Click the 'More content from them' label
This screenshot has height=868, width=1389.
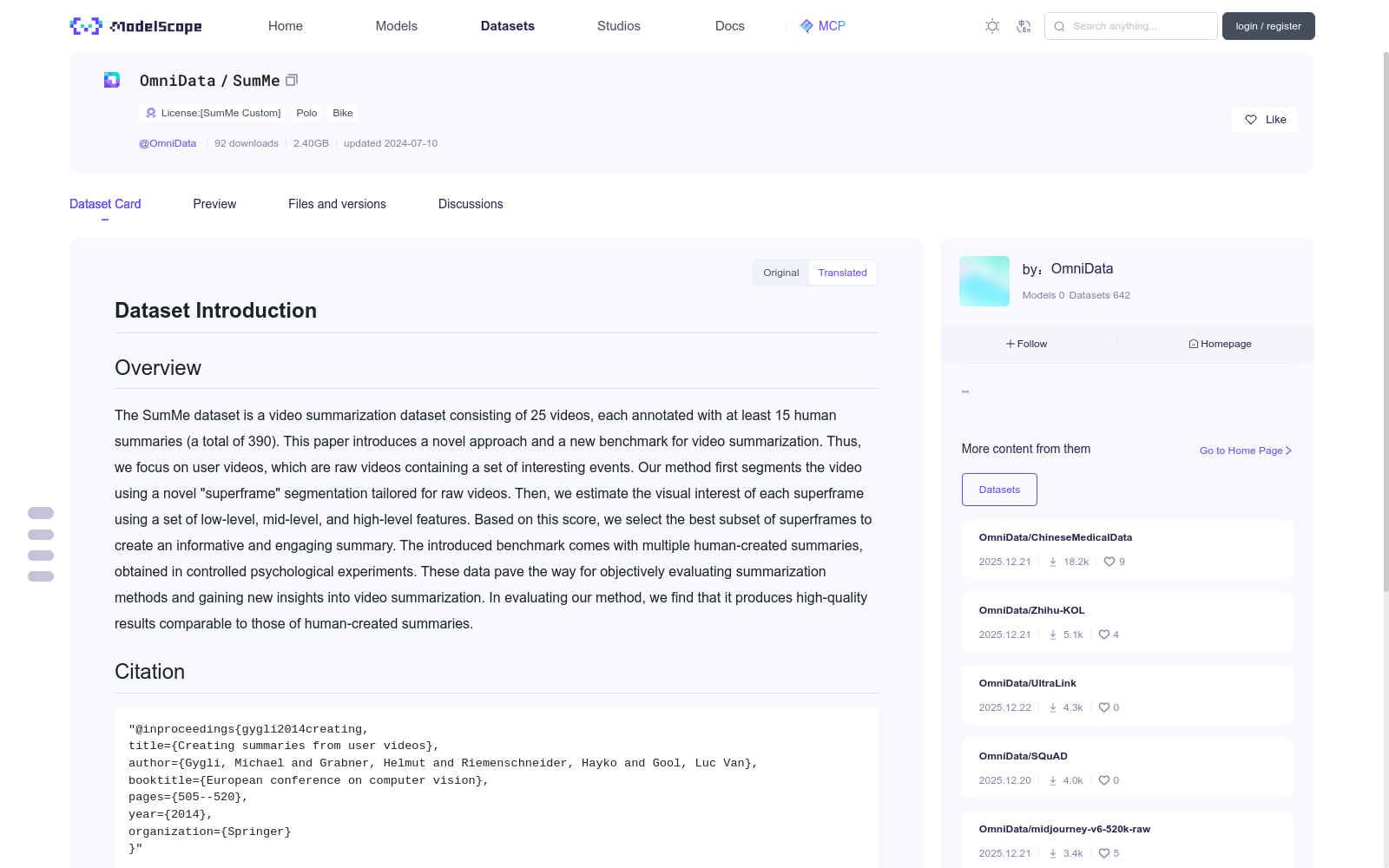point(1026,449)
